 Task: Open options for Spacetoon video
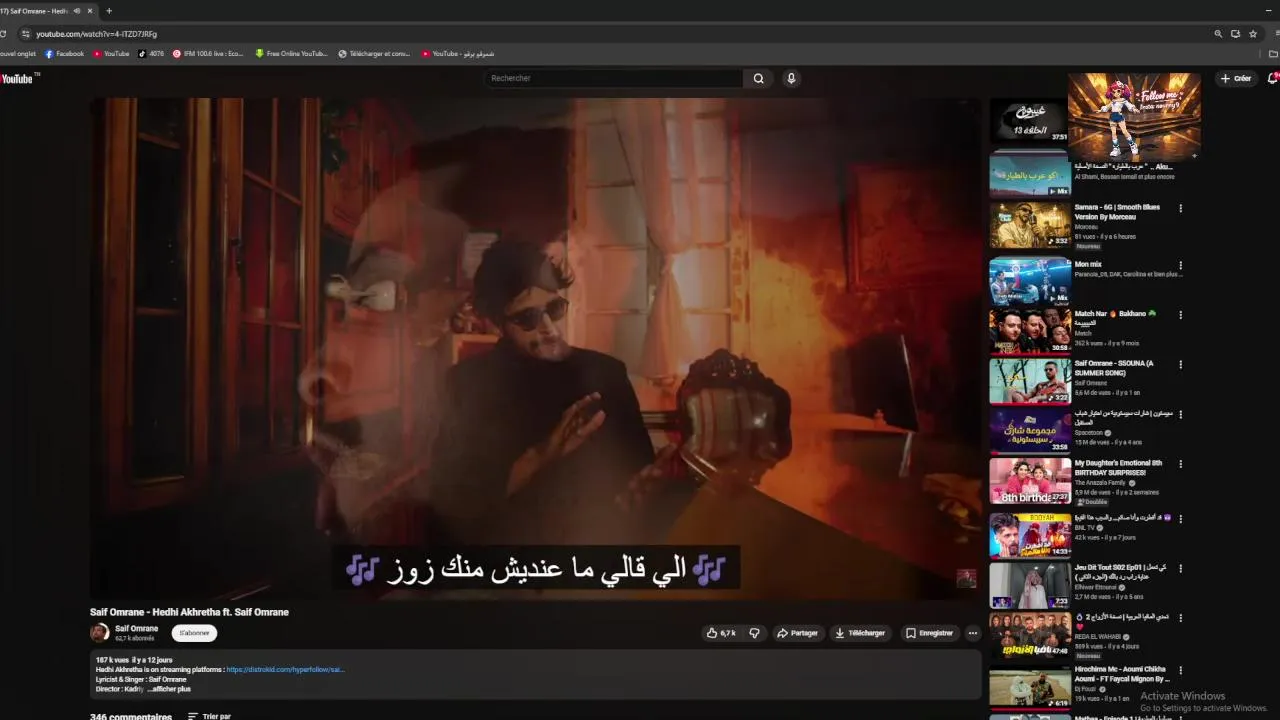(x=1181, y=415)
